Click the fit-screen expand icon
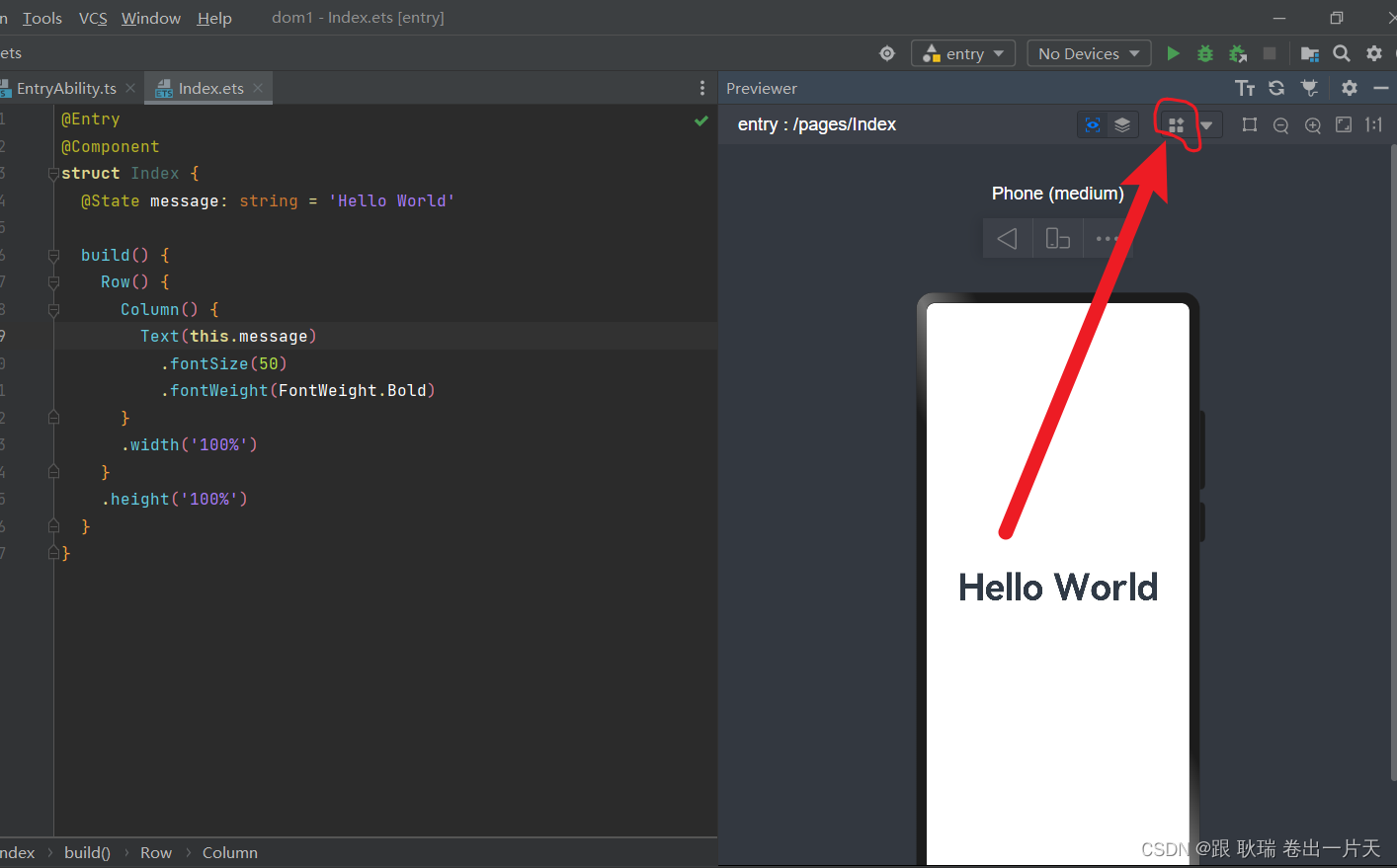1397x868 pixels. pos(1344,124)
